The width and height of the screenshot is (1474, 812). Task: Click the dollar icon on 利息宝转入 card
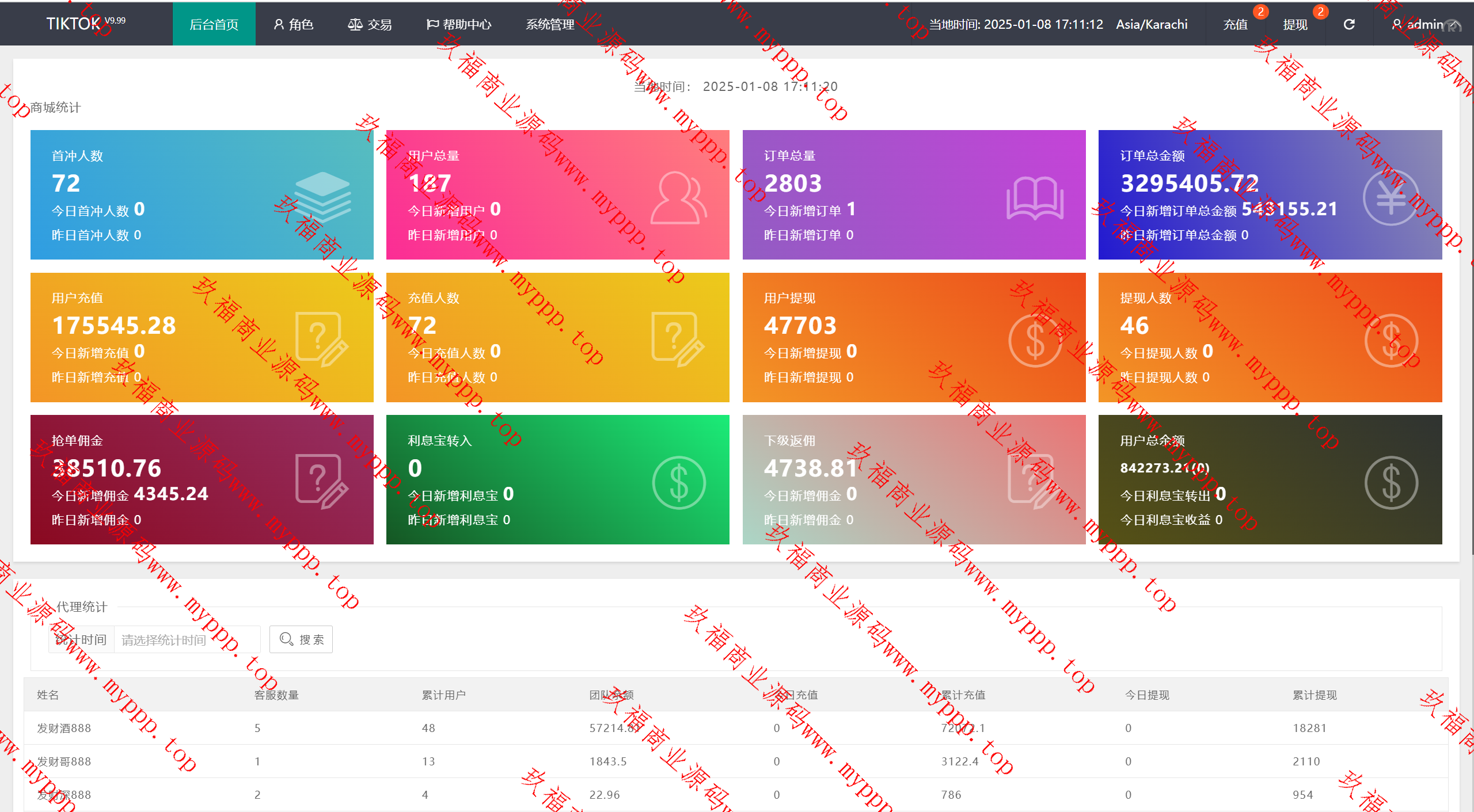678,482
